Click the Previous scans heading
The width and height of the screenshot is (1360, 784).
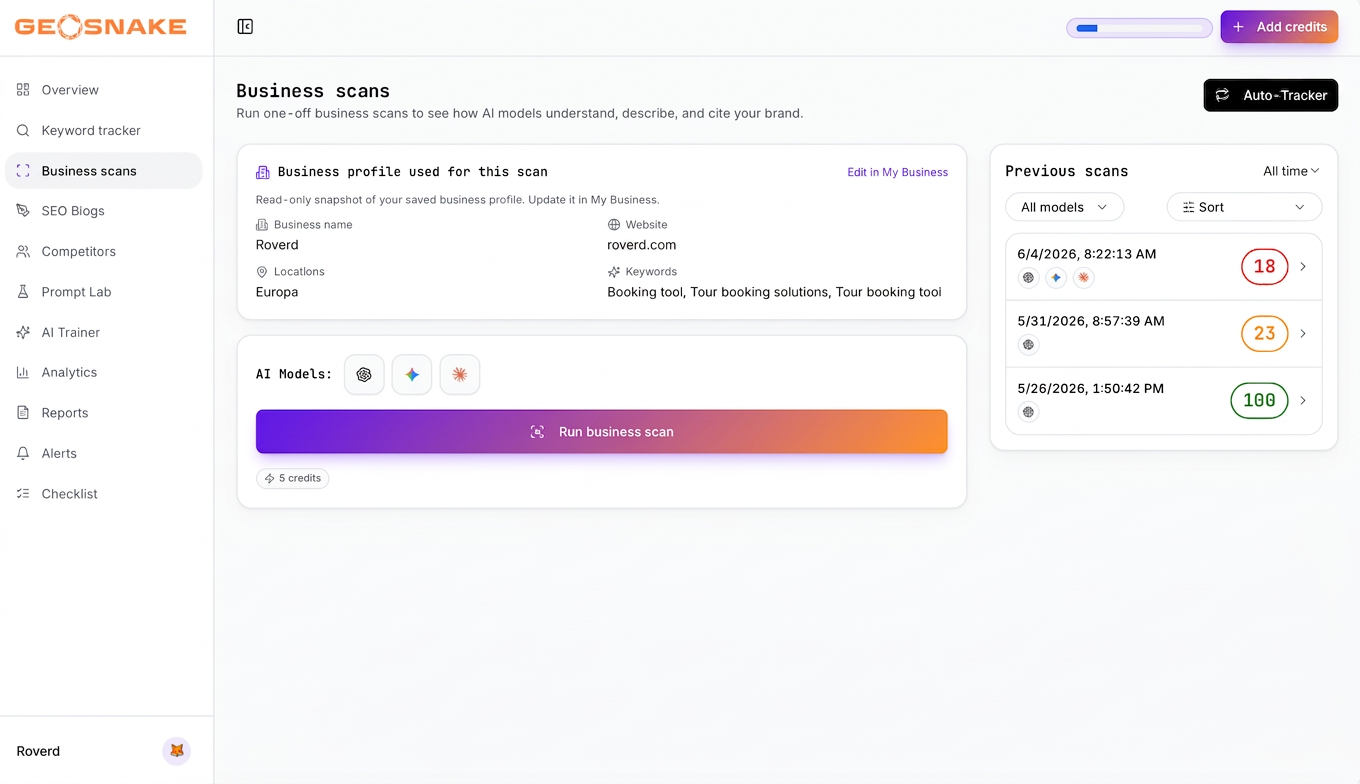(1067, 171)
